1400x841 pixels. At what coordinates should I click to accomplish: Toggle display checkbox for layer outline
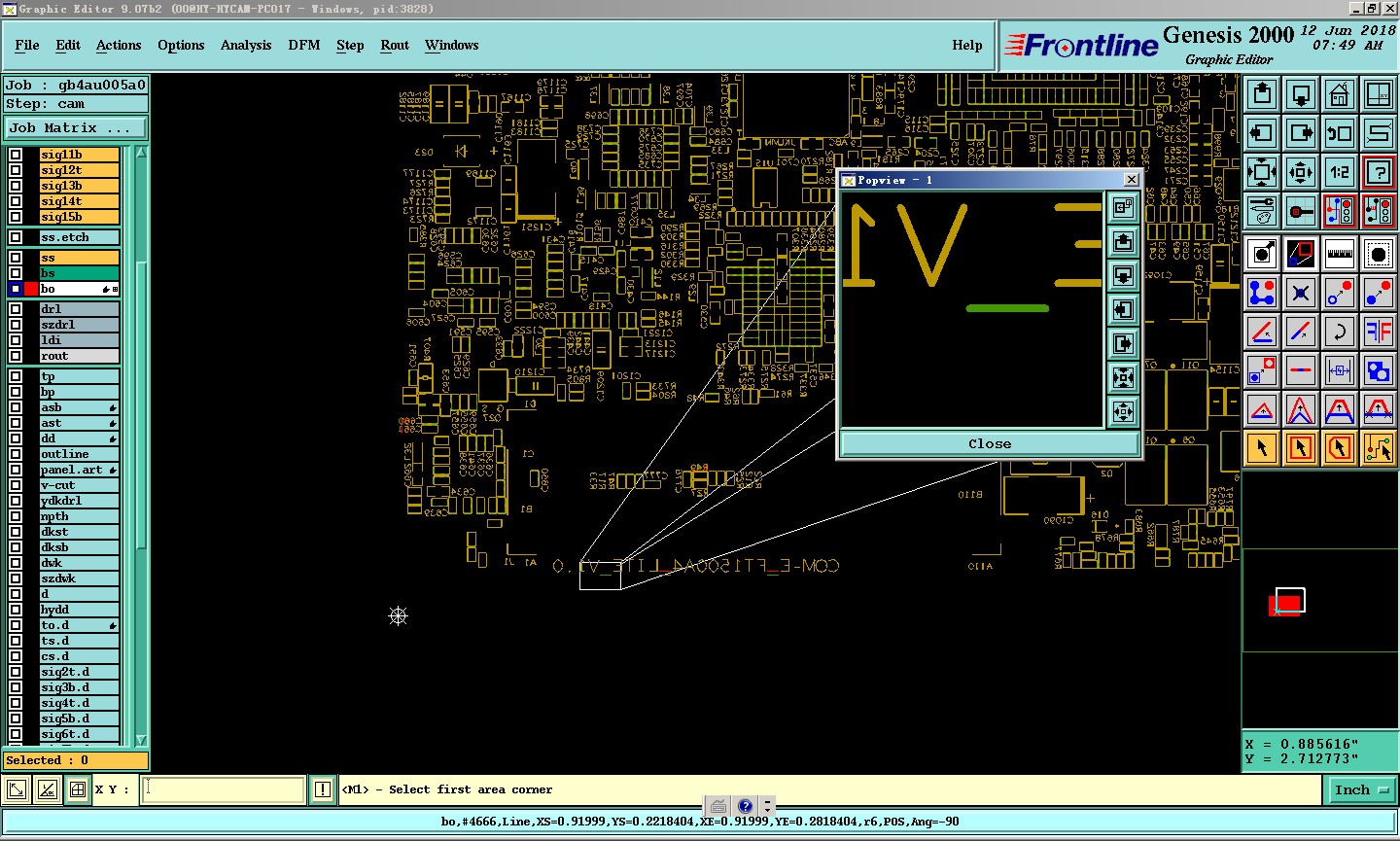(x=16, y=454)
